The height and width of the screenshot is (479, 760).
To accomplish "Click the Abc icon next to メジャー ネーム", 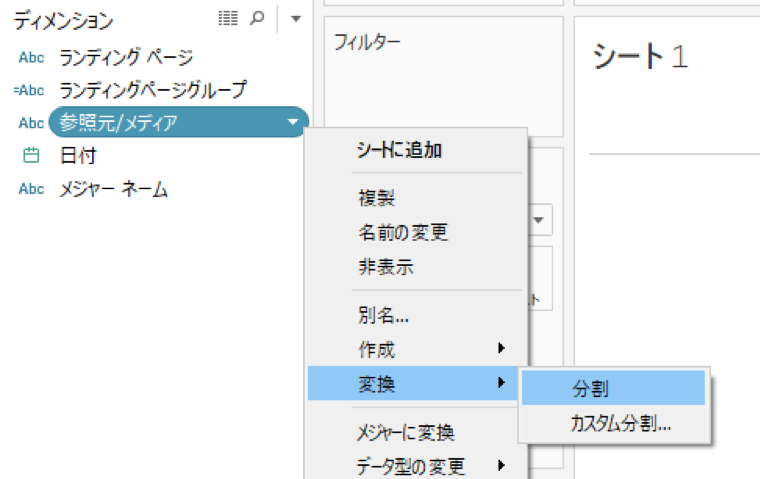I will (31, 189).
